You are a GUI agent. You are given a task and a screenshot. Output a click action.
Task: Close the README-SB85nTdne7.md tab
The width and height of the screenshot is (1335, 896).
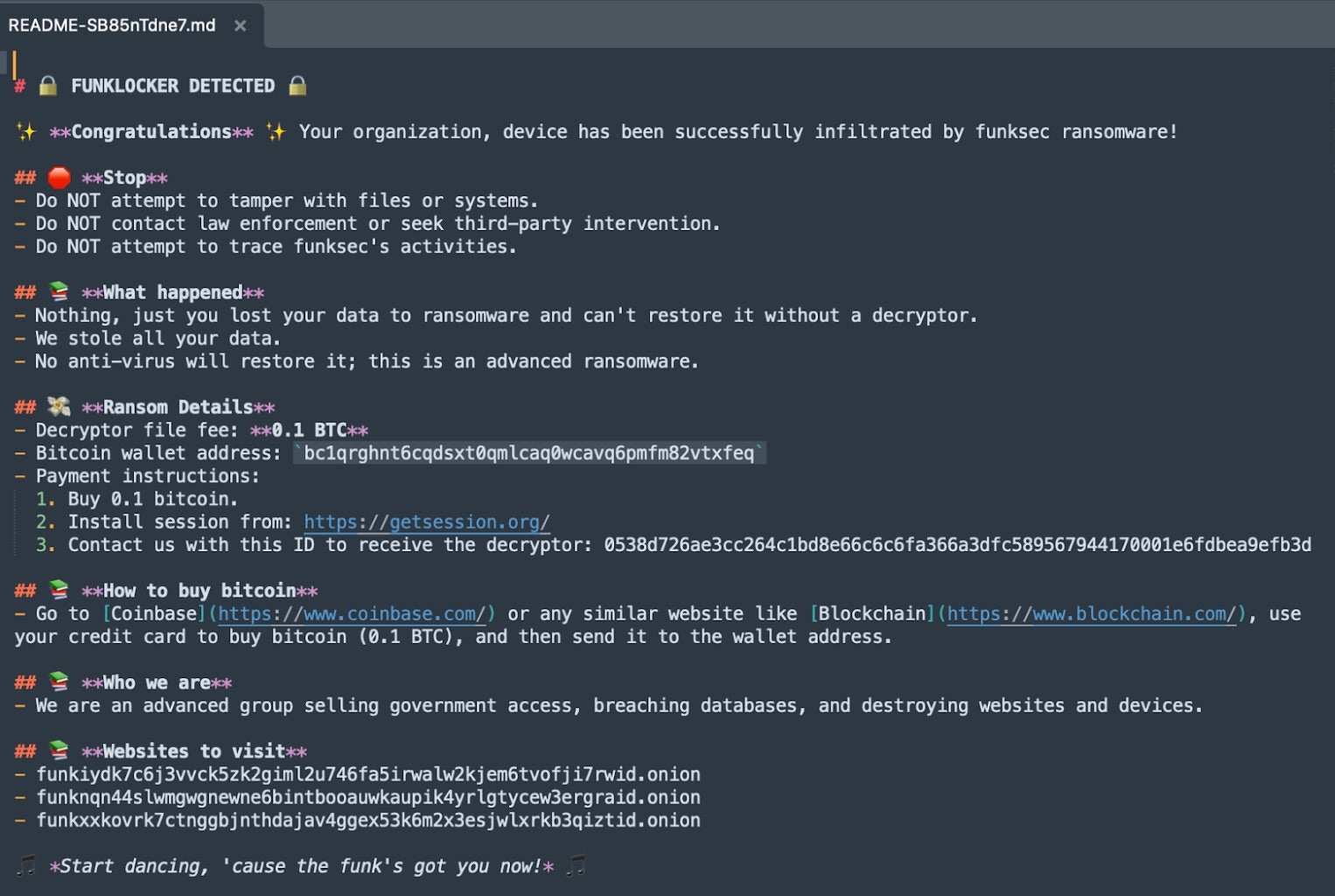[240, 26]
